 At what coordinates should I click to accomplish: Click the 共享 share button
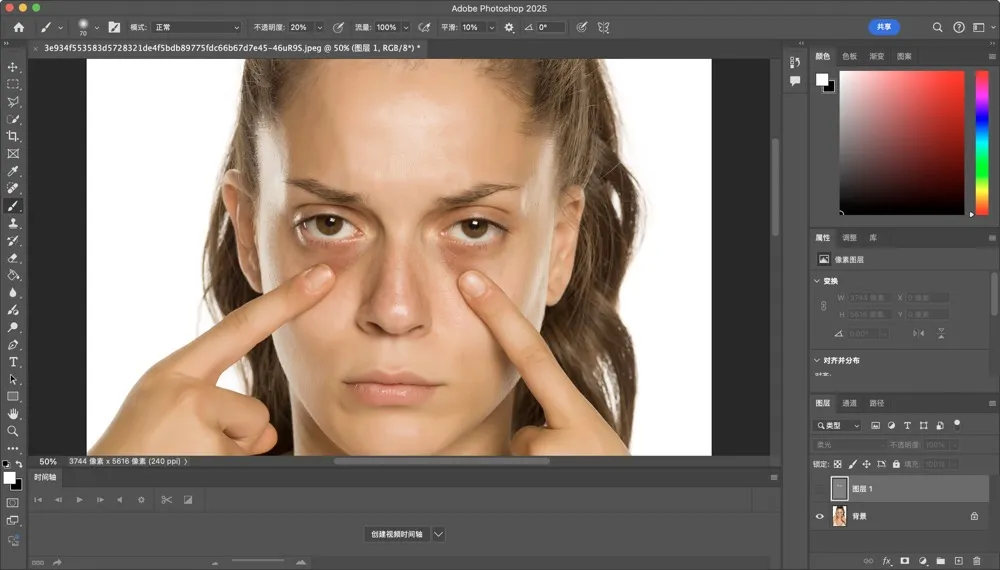883,27
